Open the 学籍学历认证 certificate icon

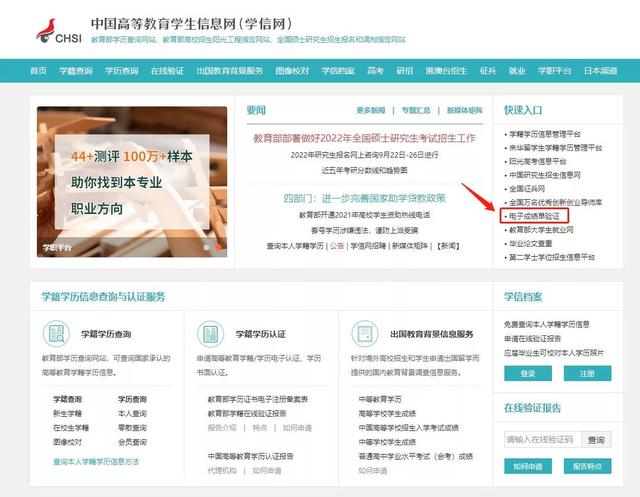pyautogui.click(x=211, y=334)
